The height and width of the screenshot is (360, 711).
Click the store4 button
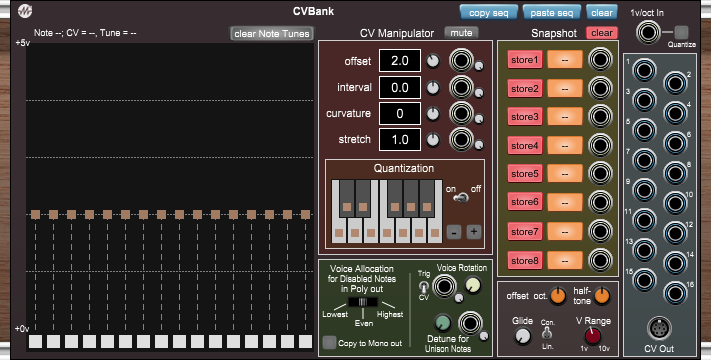[x=525, y=146]
